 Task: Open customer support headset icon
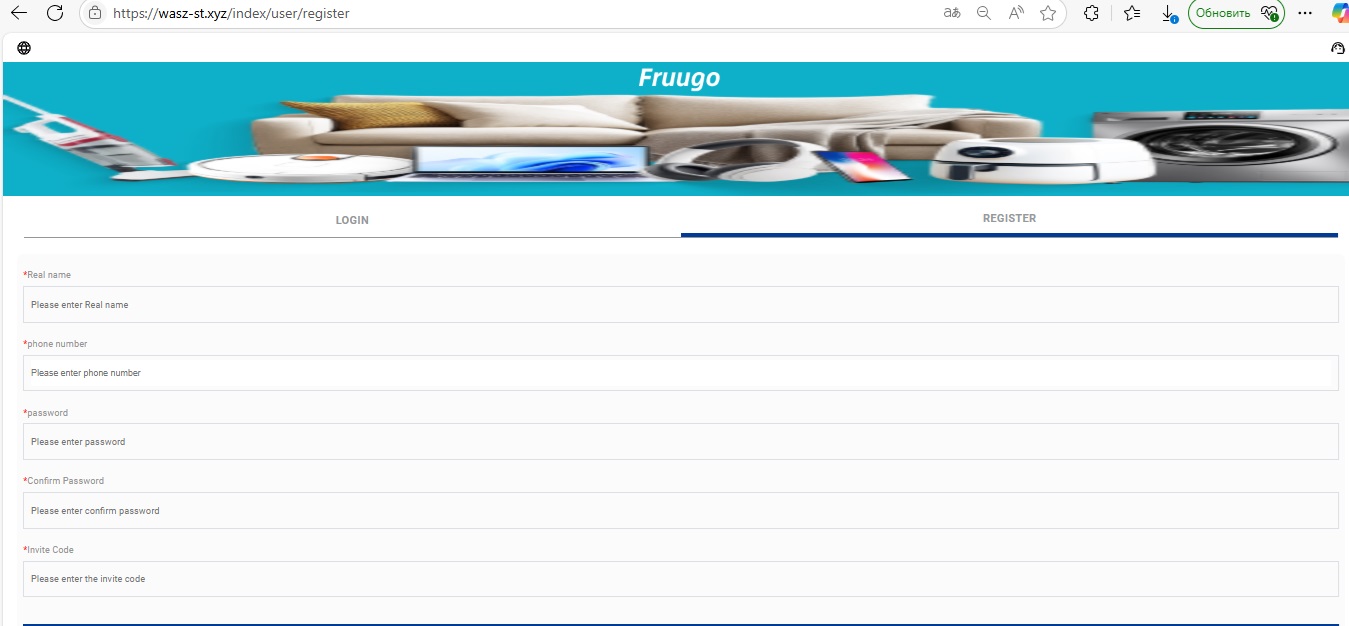1338,48
